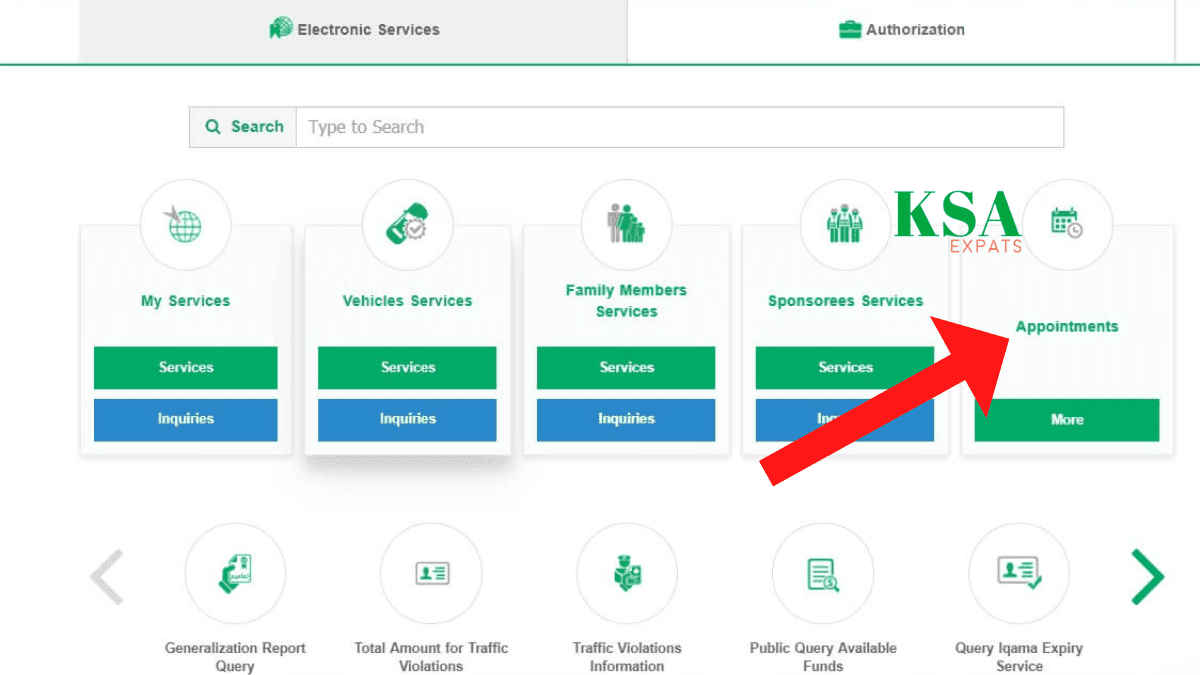Show next quick services with right chevron

coord(1148,577)
